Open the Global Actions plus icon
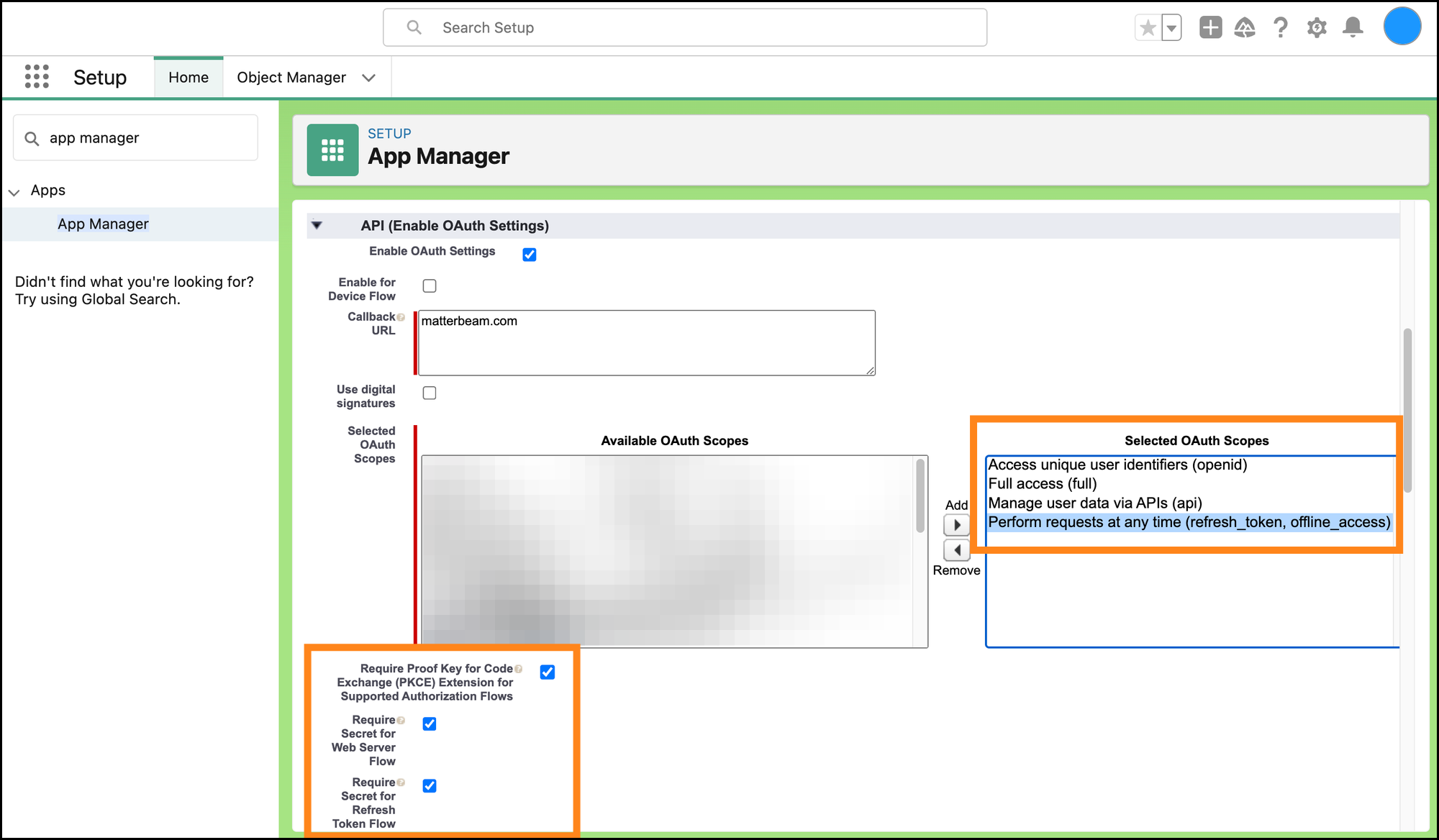The width and height of the screenshot is (1439, 840). click(x=1210, y=28)
